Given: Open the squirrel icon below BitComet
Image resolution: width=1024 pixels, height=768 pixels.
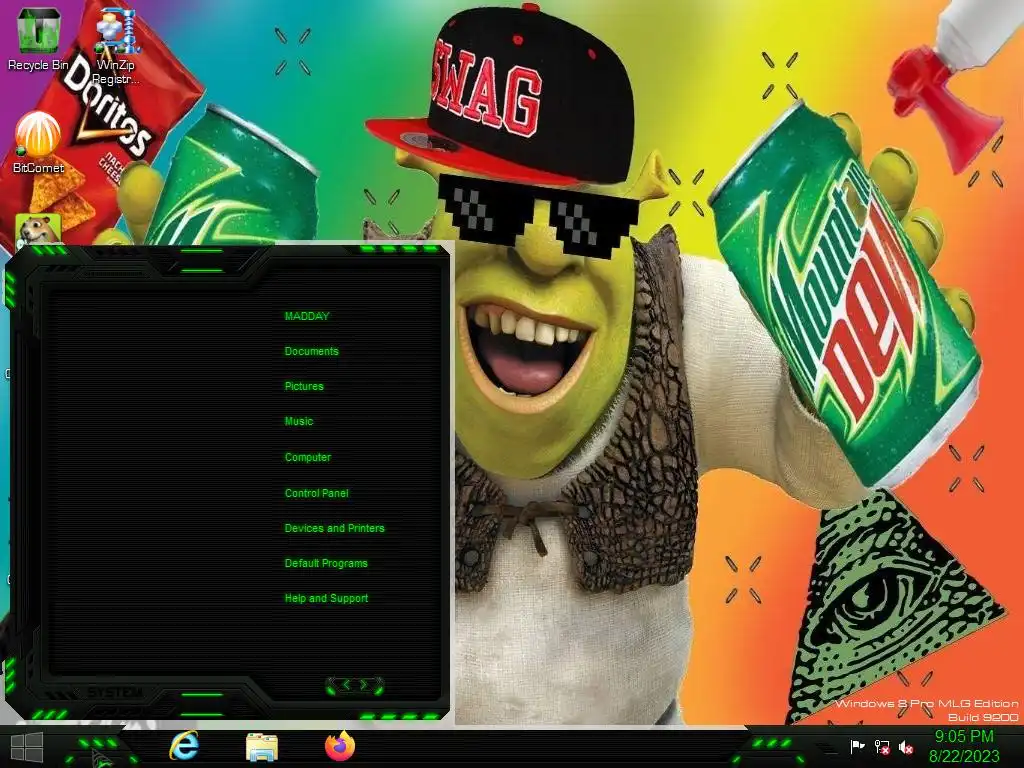Looking at the screenshot, I should (x=39, y=229).
